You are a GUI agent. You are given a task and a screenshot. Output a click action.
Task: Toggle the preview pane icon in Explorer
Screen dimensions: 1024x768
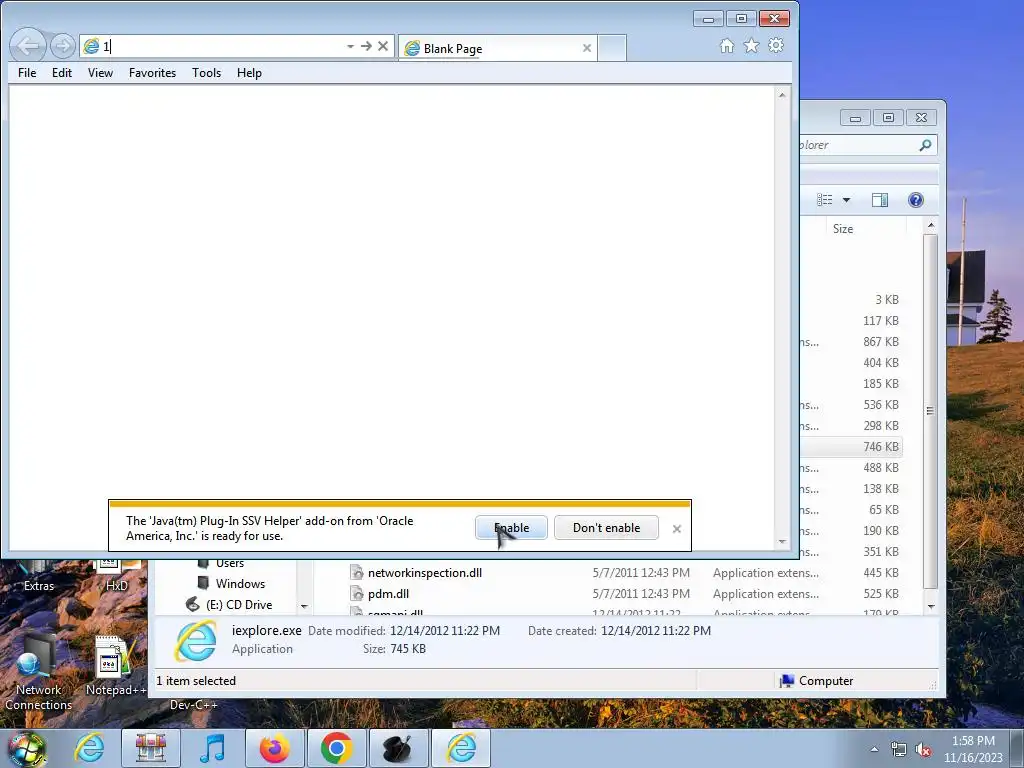pyautogui.click(x=880, y=200)
